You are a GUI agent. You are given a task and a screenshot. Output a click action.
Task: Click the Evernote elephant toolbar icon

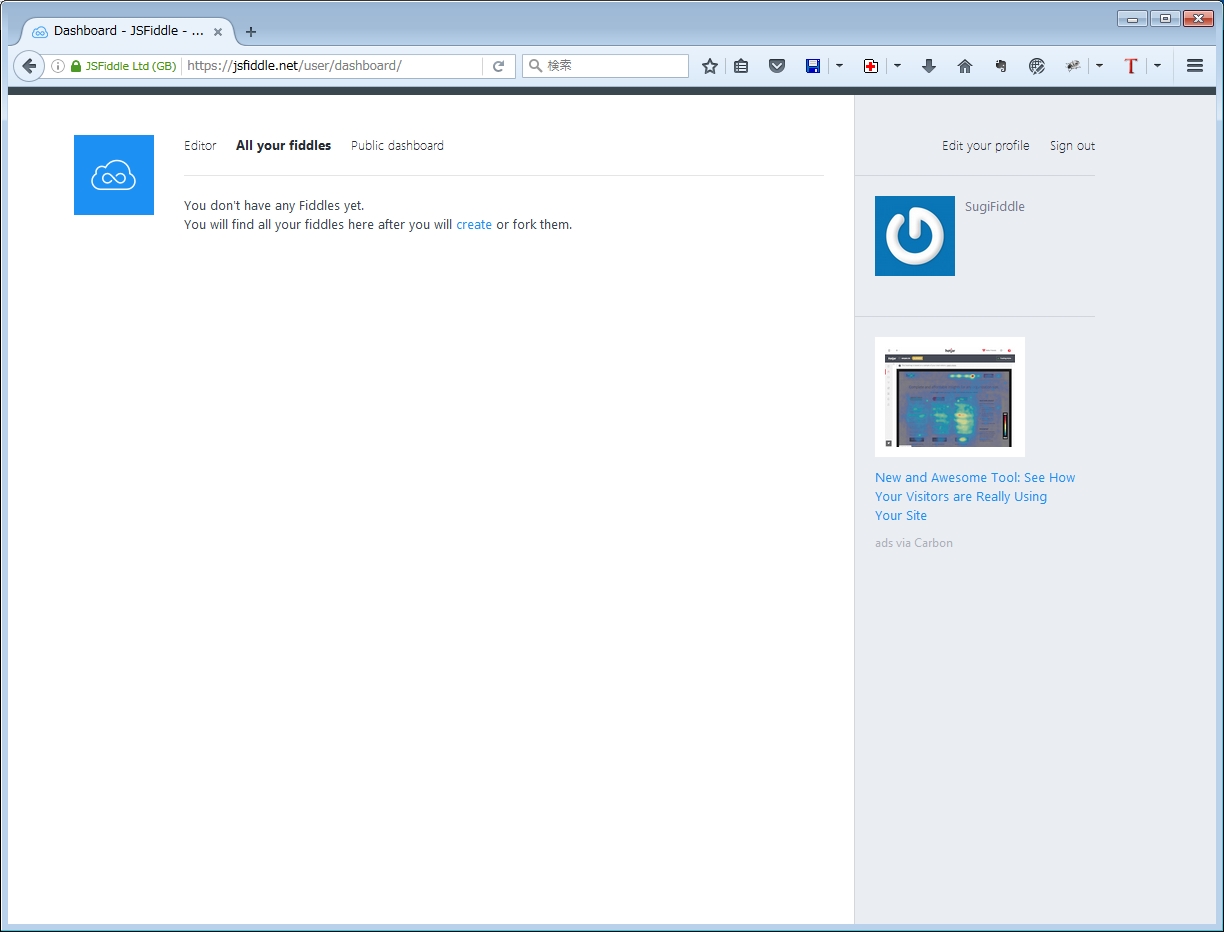pyautogui.click(x=1001, y=66)
